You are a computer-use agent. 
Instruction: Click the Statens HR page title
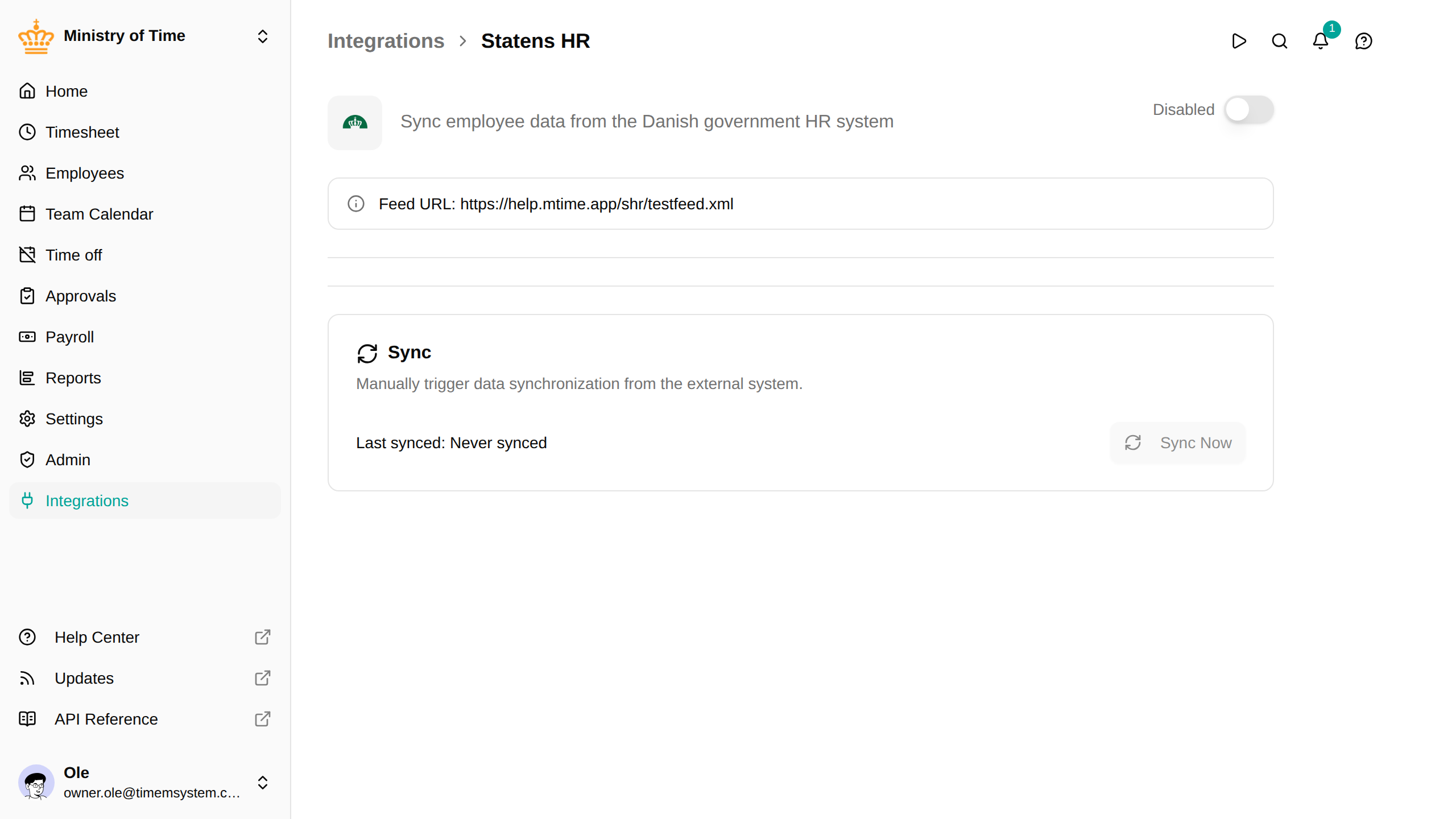click(535, 41)
